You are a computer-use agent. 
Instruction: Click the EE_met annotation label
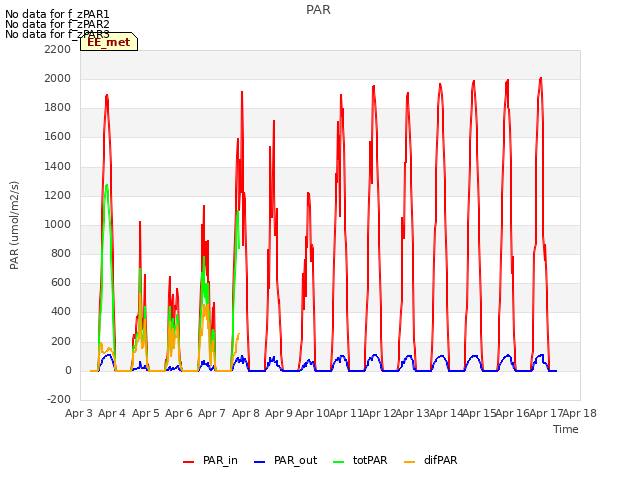pyautogui.click(x=109, y=42)
